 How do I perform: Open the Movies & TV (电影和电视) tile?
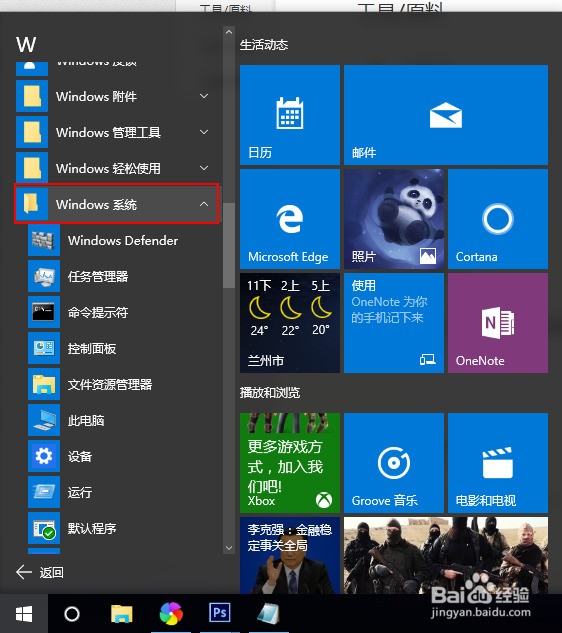[x=498, y=463]
